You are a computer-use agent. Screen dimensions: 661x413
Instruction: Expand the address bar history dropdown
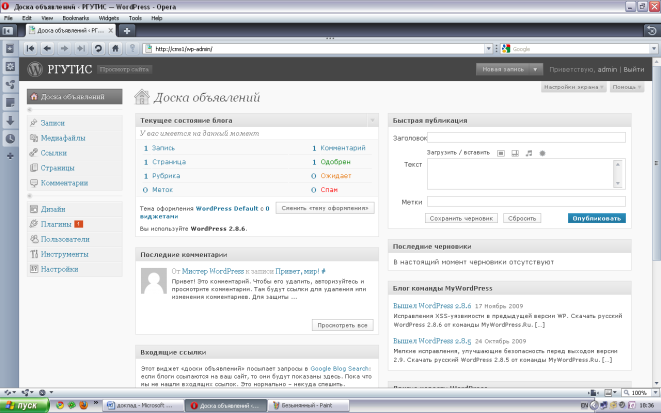(488, 49)
